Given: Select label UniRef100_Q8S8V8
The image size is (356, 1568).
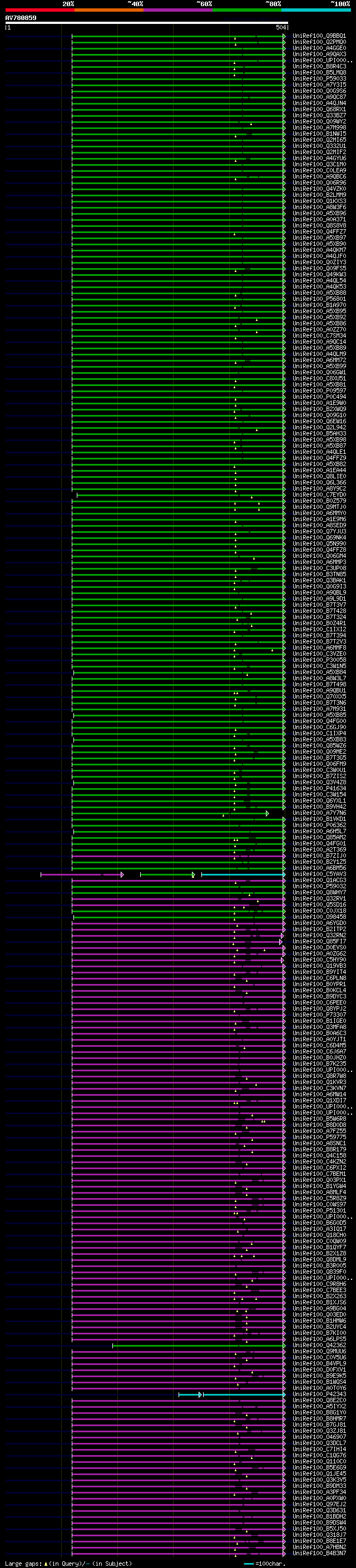Looking at the screenshot, I should tap(319, 226).
